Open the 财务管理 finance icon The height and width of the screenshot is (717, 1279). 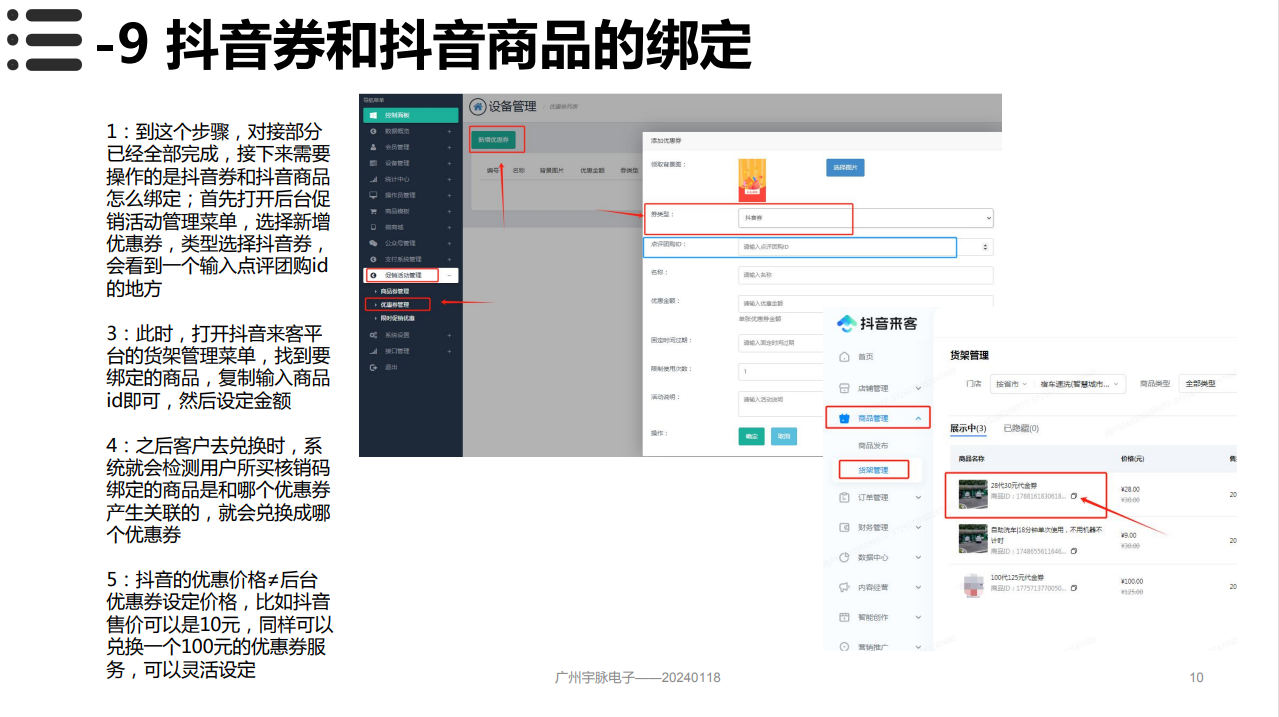[844, 526]
